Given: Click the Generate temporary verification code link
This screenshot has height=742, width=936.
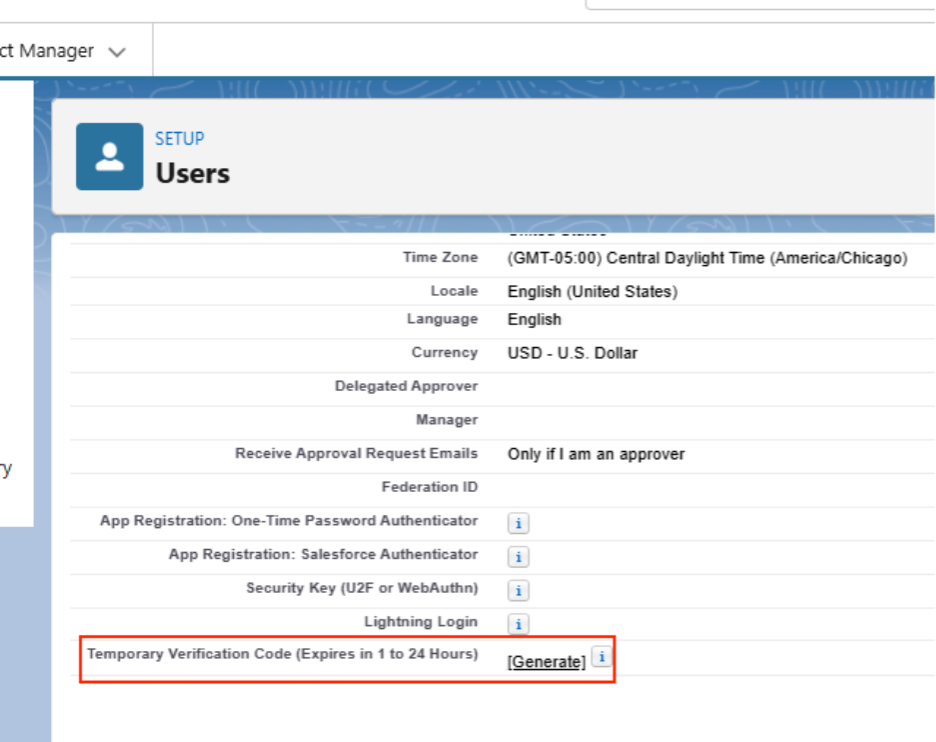Looking at the screenshot, I should 546,662.
